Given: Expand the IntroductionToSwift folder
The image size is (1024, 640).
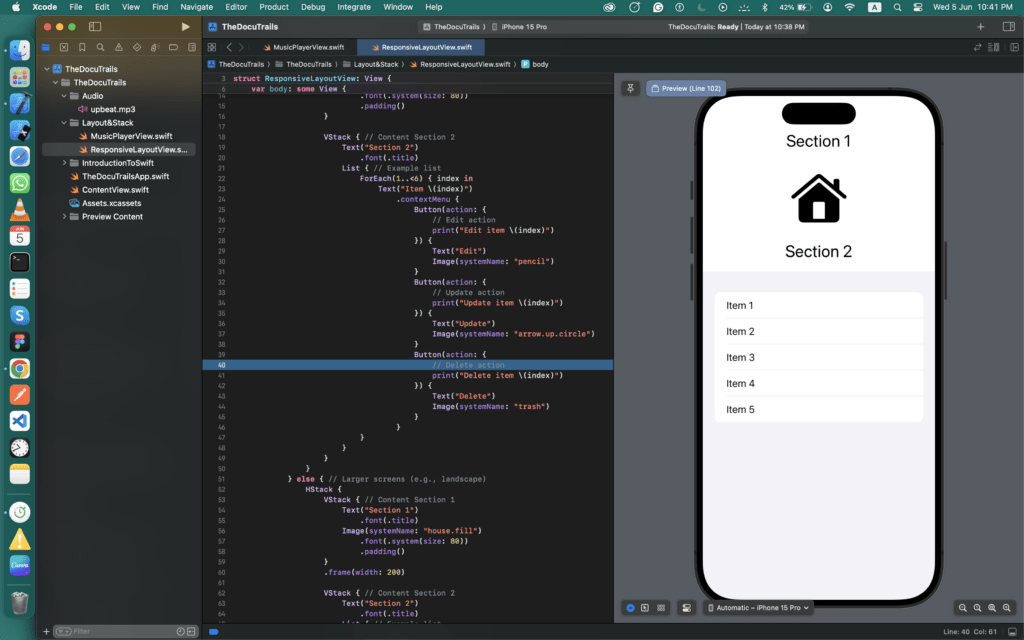Looking at the screenshot, I should click(64, 163).
